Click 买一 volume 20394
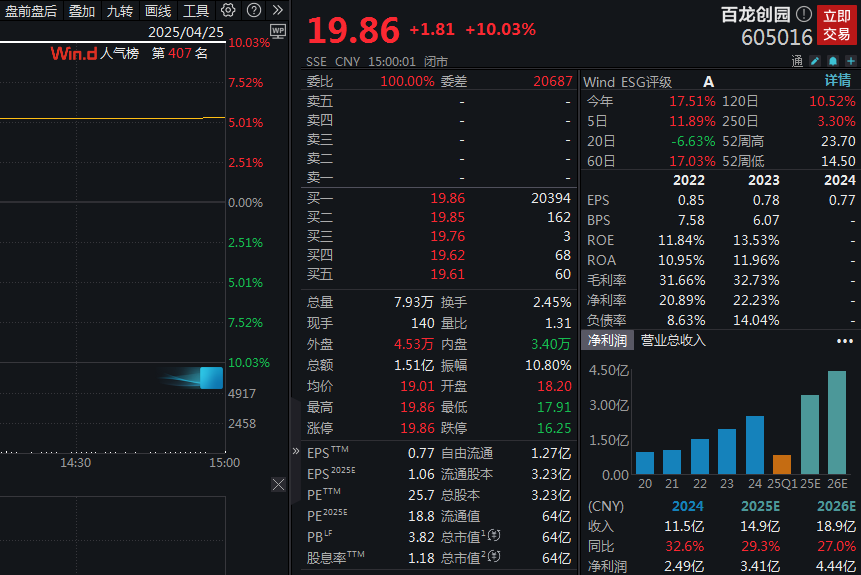 (551, 198)
